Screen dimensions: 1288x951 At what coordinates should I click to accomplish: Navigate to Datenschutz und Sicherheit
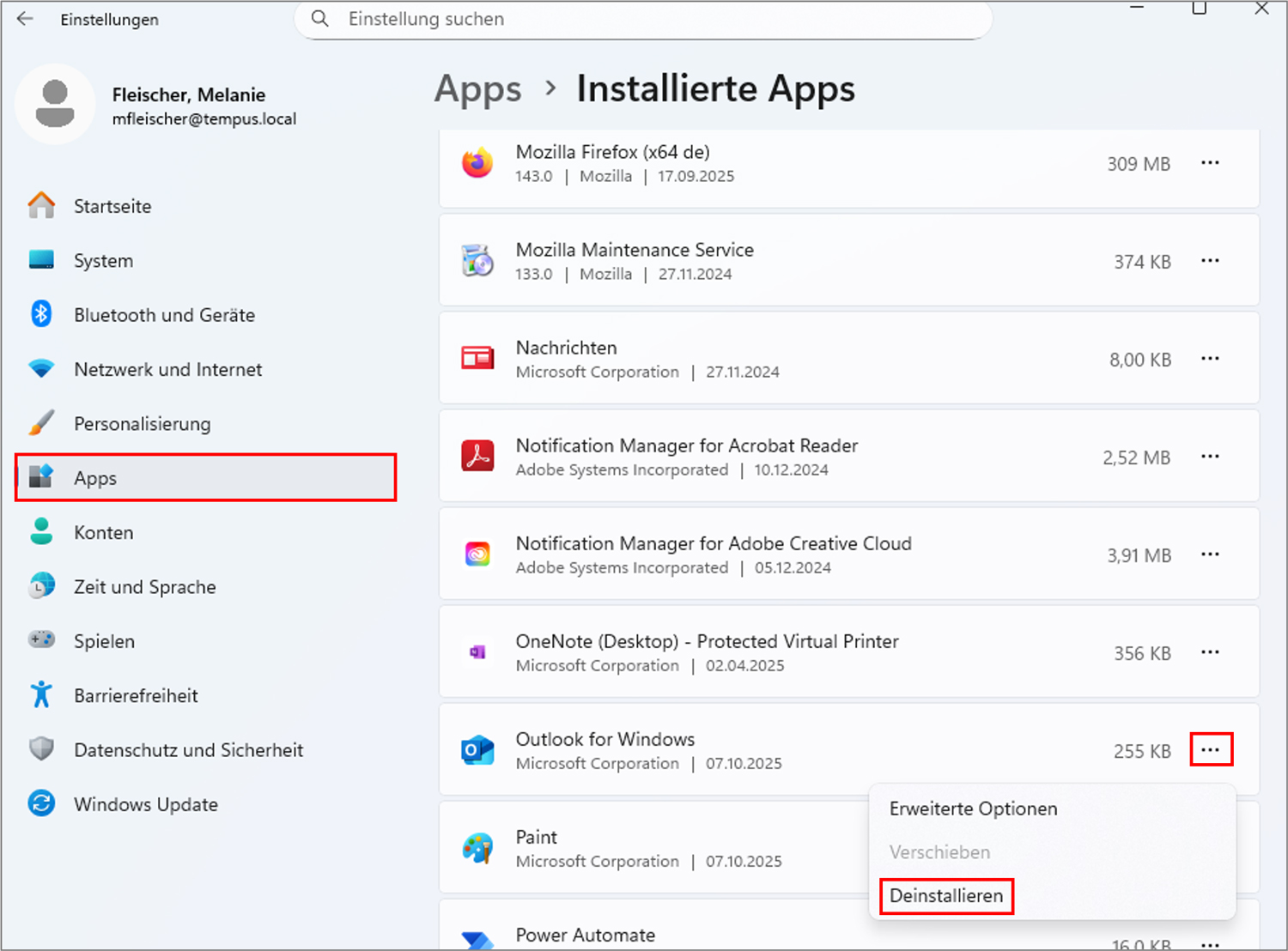(188, 750)
